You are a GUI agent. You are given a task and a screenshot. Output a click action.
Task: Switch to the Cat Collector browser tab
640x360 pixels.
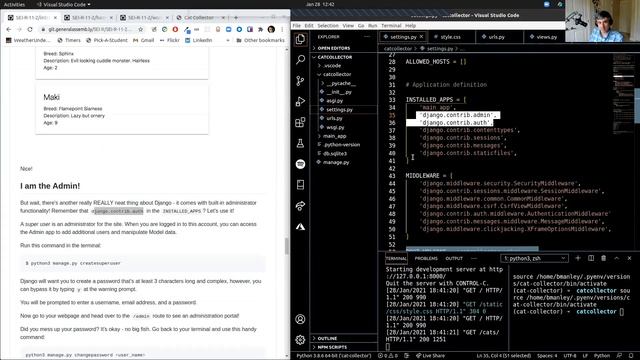click(202, 18)
